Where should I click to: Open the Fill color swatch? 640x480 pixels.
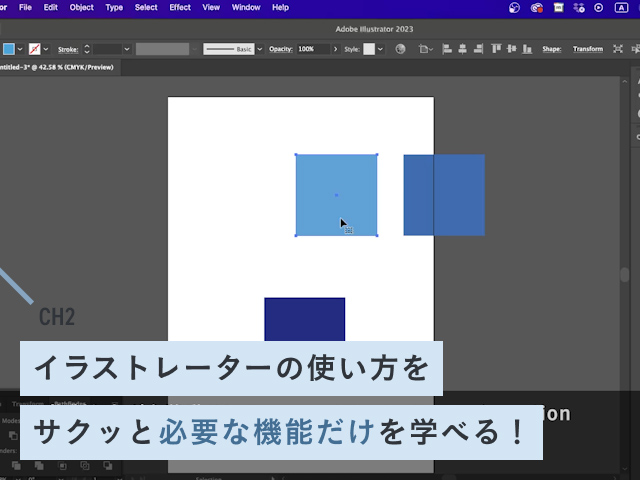point(9,49)
